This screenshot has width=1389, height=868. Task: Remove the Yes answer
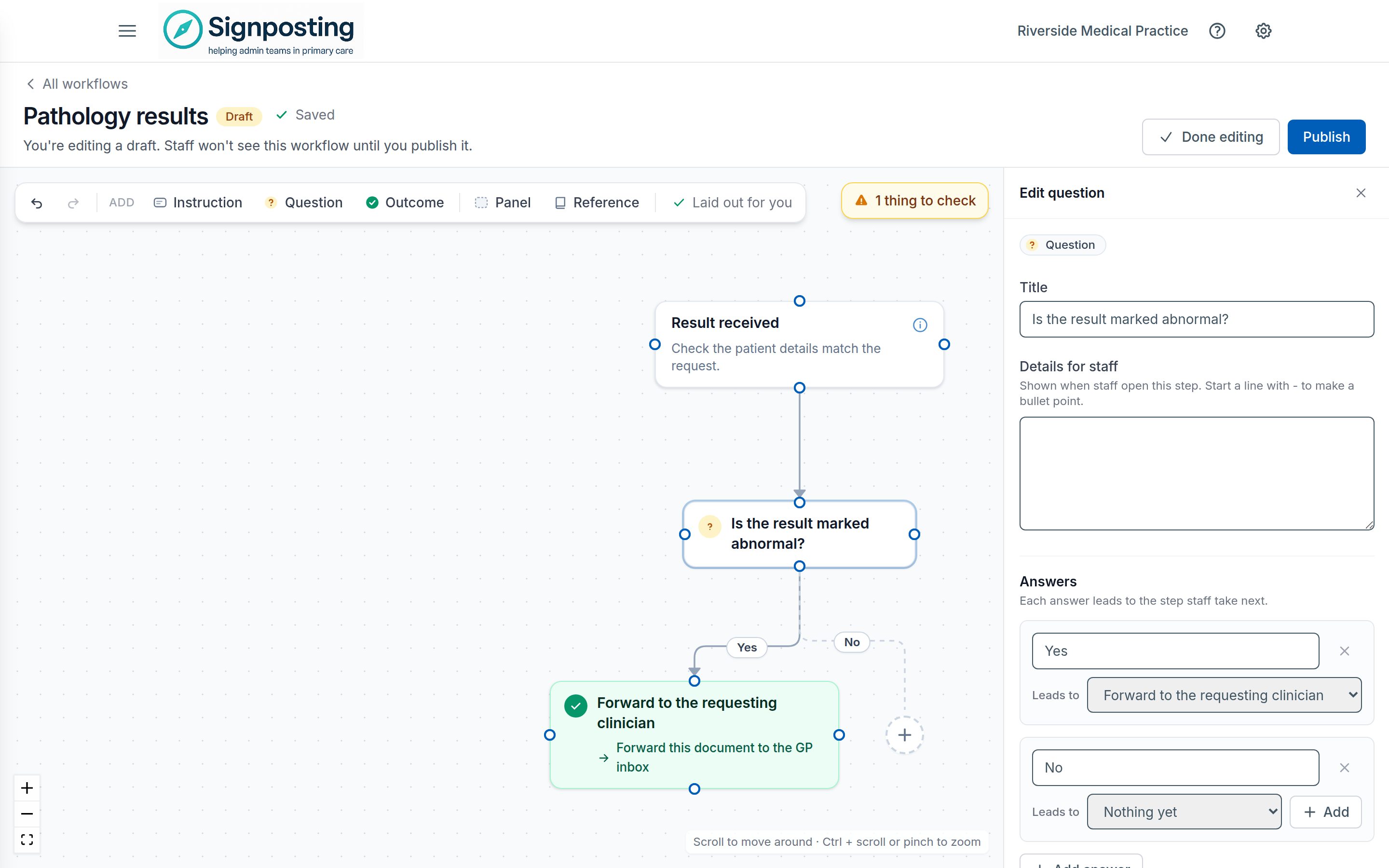point(1344,651)
